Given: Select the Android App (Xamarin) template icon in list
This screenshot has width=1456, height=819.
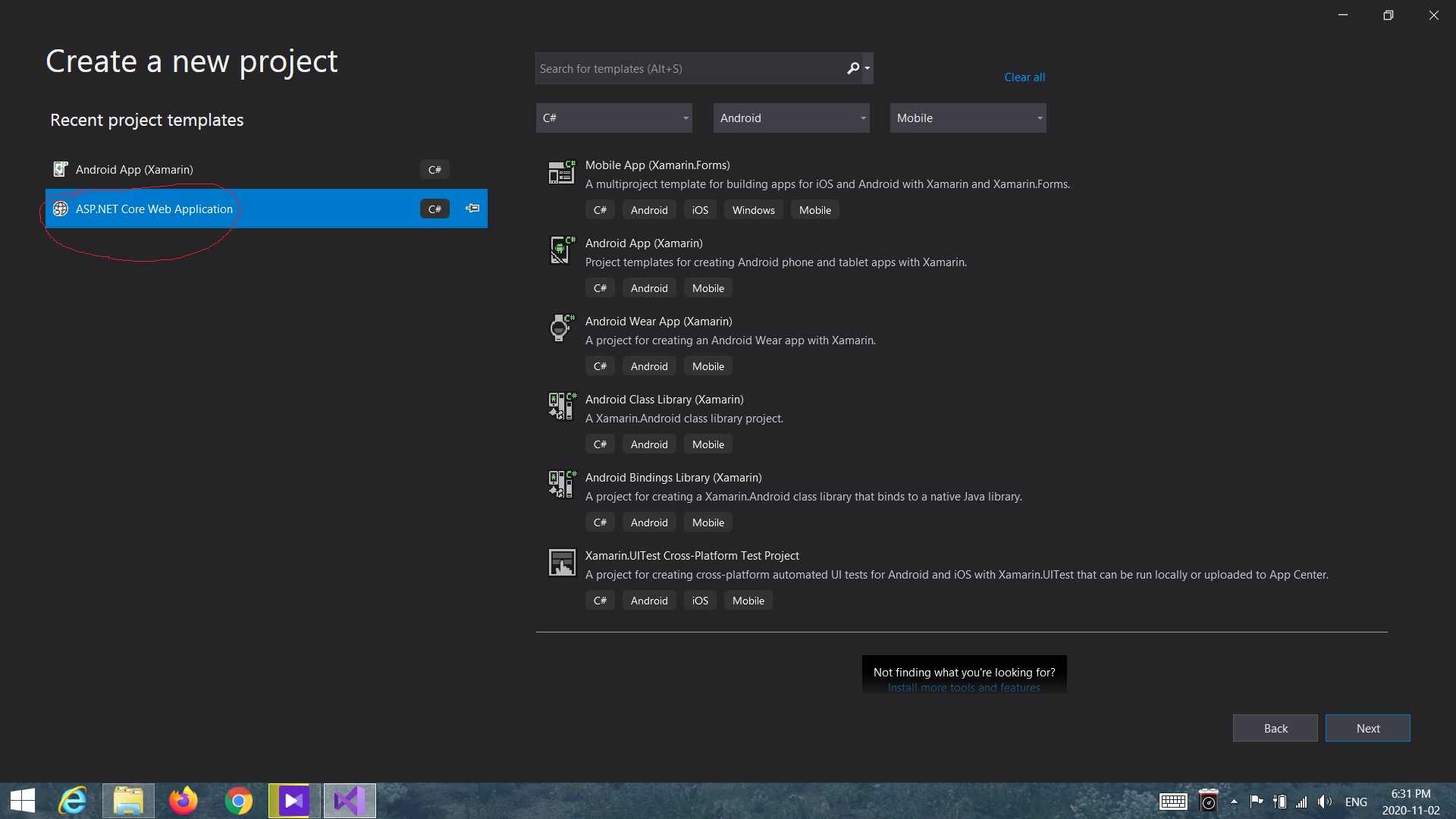Looking at the screenshot, I should (562, 250).
